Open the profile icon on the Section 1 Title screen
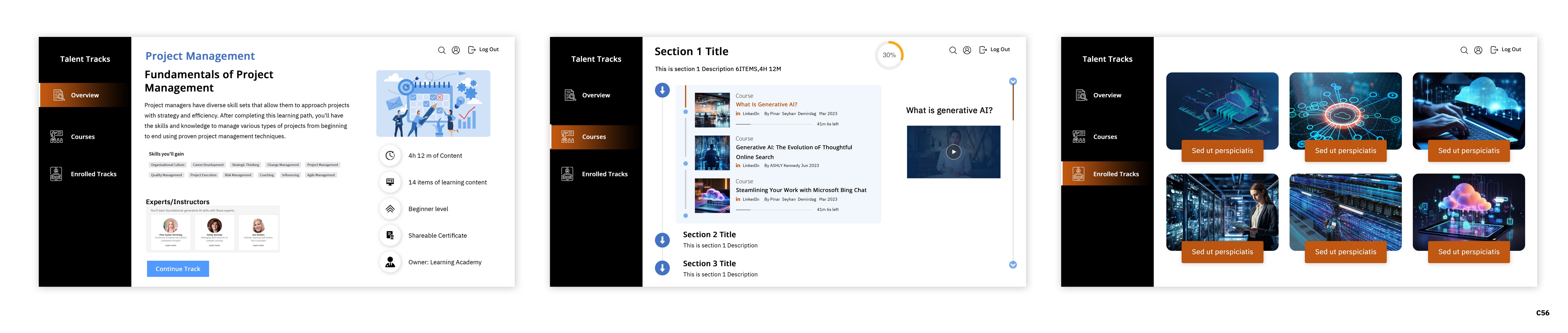Image resolution: width=1568 pixels, height=333 pixels. pyautogui.click(x=967, y=50)
